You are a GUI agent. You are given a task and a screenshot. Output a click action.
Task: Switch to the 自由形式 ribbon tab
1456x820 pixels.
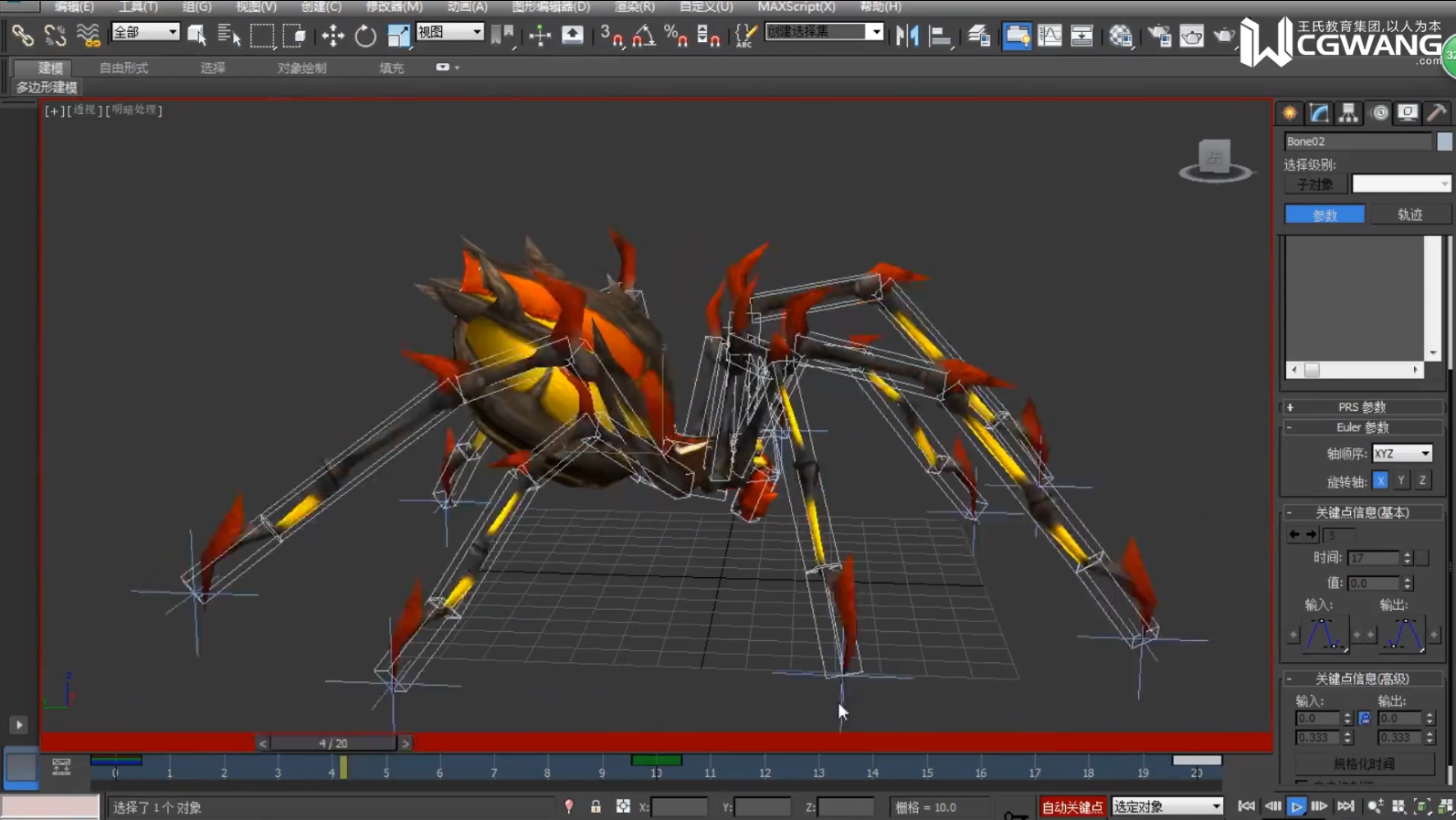123,68
